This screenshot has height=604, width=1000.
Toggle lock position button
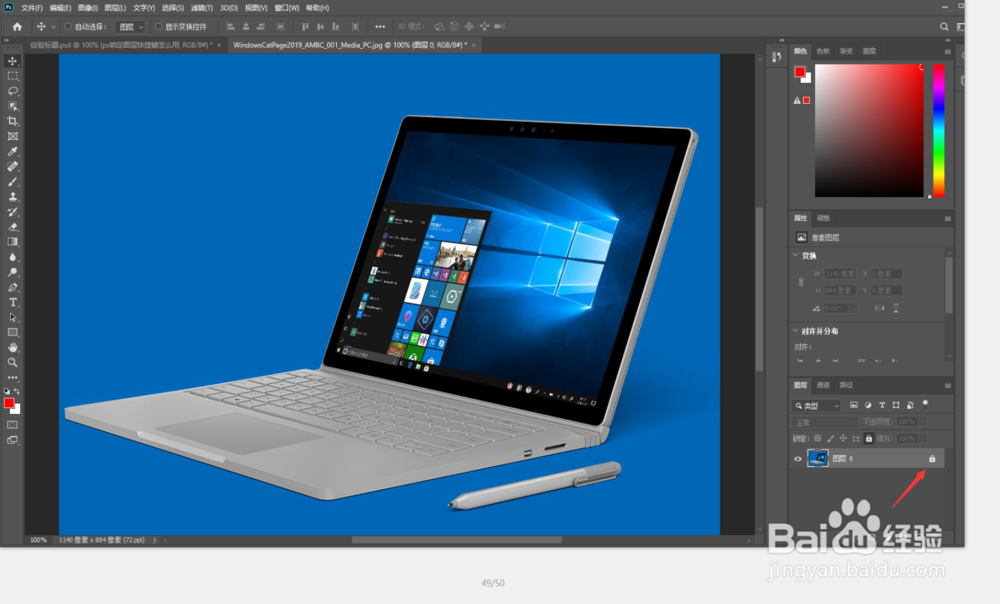tap(843, 438)
